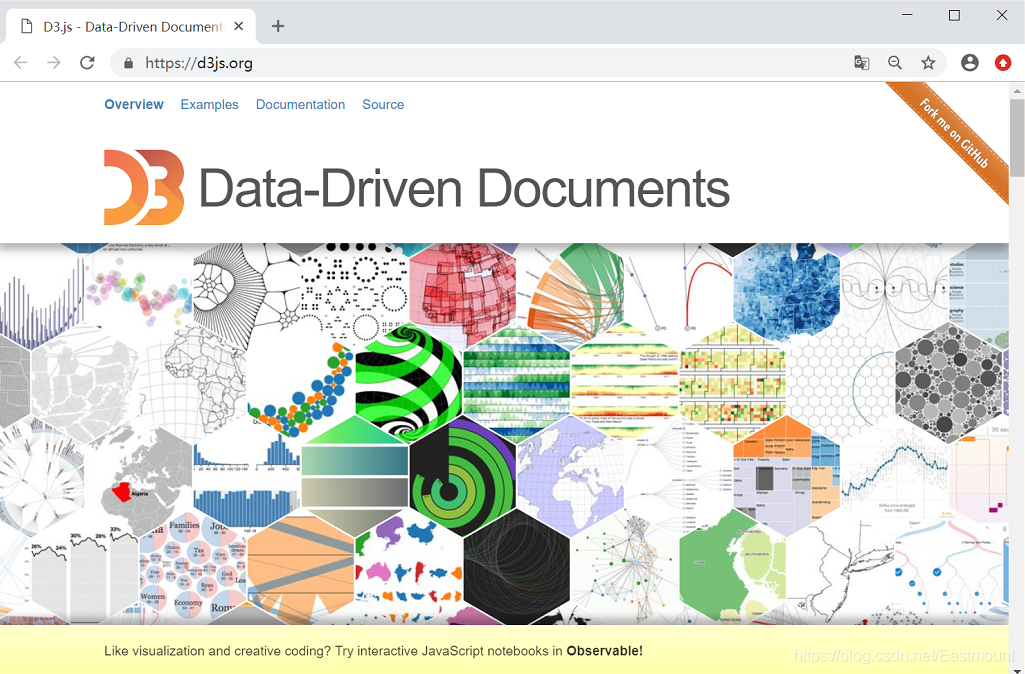This screenshot has width=1025, height=674.
Task: Open the dark spirograph circles example
Action: pos(516,567)
